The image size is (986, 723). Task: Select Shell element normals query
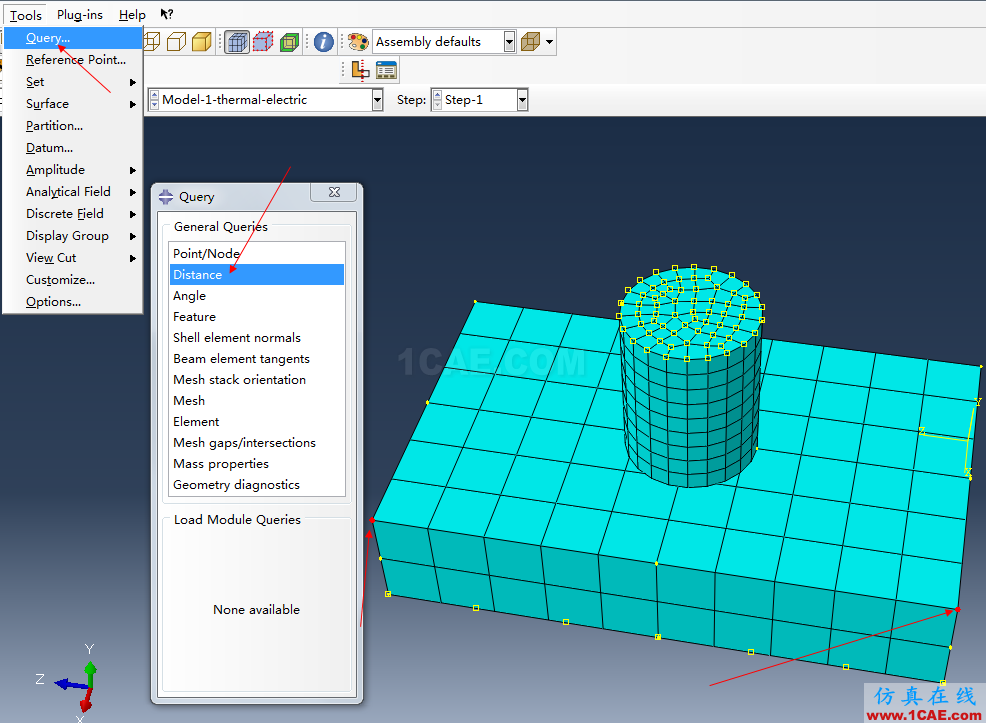257,338
